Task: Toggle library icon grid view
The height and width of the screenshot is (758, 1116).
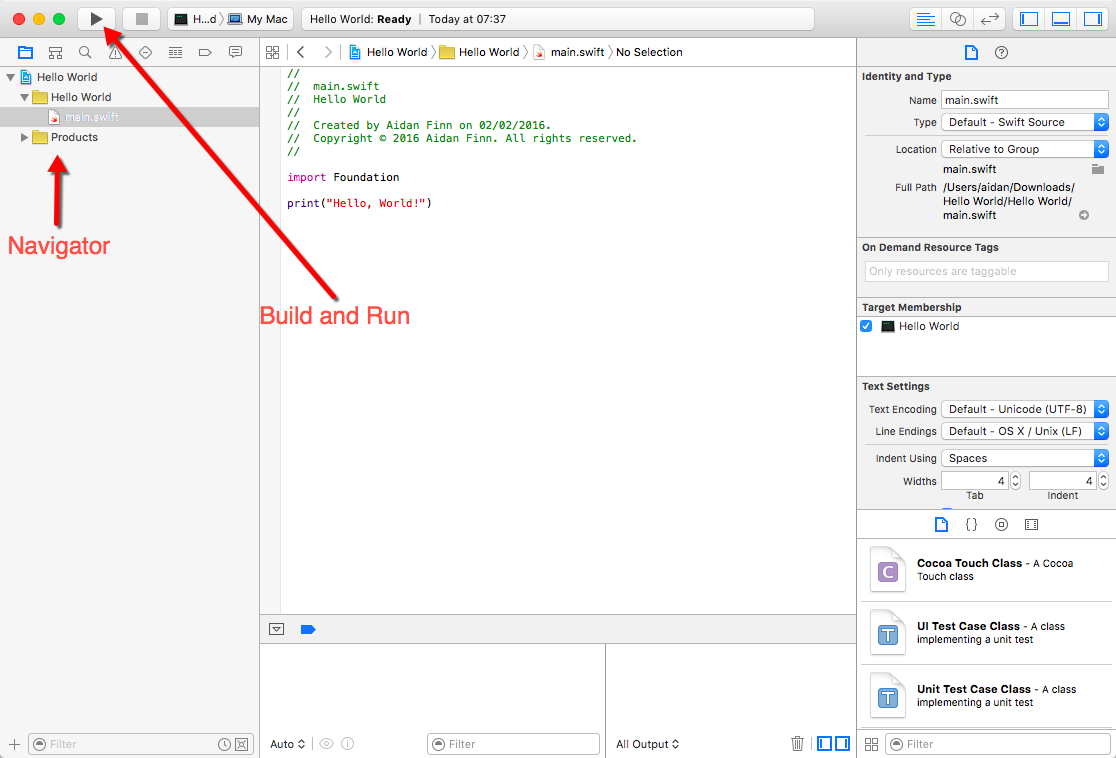Action: (871, 744)
